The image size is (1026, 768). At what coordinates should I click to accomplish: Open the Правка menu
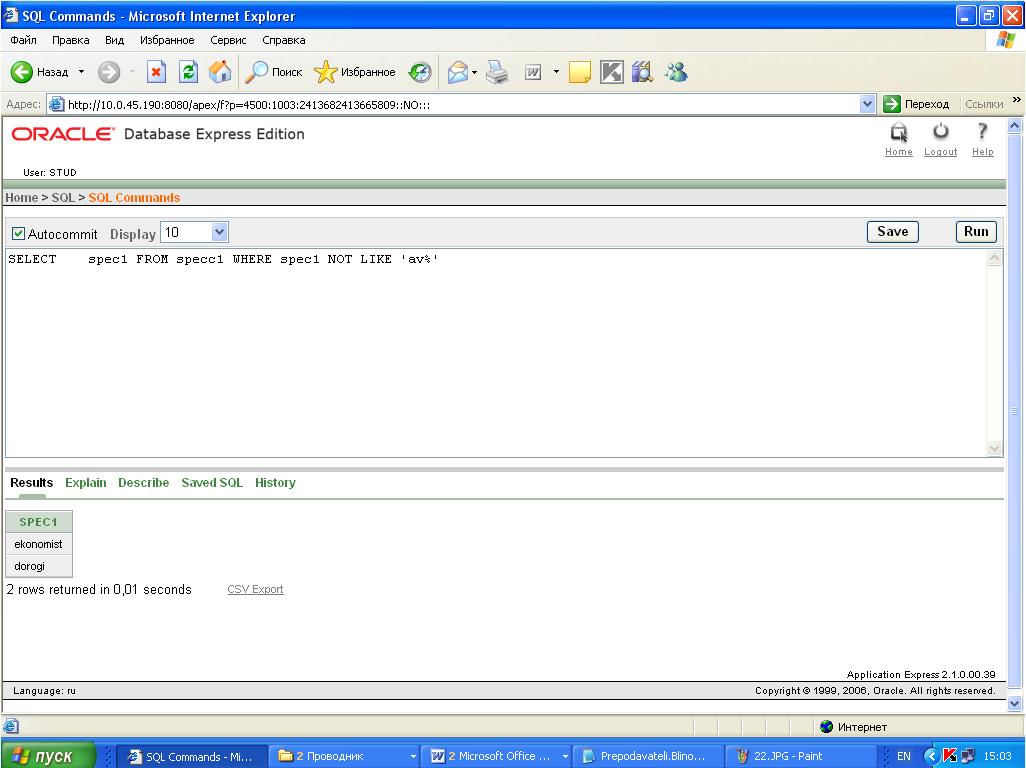[71, 40]
